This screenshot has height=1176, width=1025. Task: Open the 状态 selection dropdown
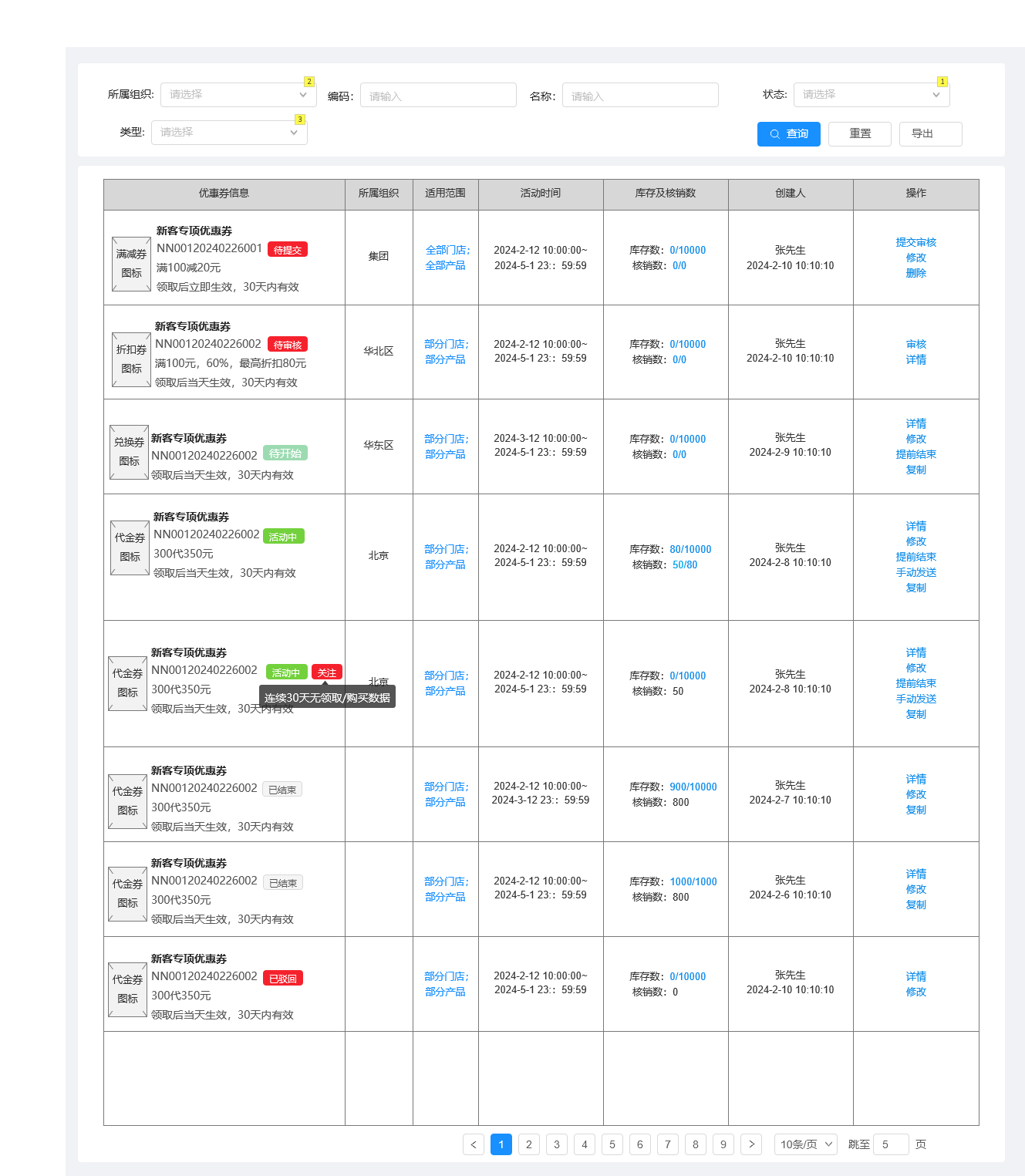coord(871,94)
